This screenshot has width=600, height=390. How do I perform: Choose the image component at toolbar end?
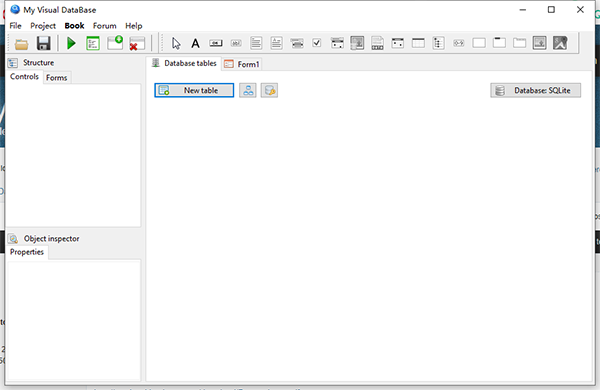560,43
